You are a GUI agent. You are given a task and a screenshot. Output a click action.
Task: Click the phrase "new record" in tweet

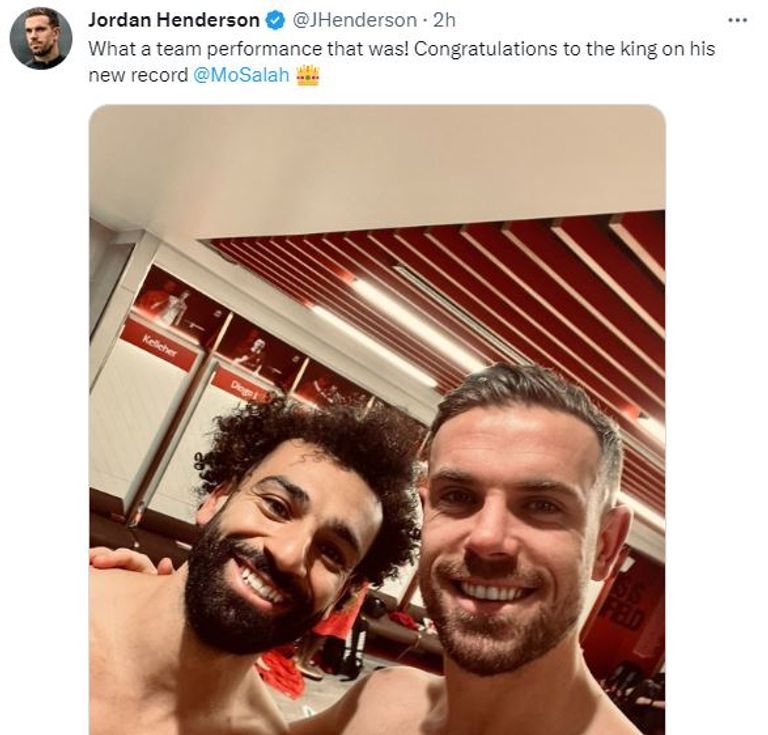(138, 75)
